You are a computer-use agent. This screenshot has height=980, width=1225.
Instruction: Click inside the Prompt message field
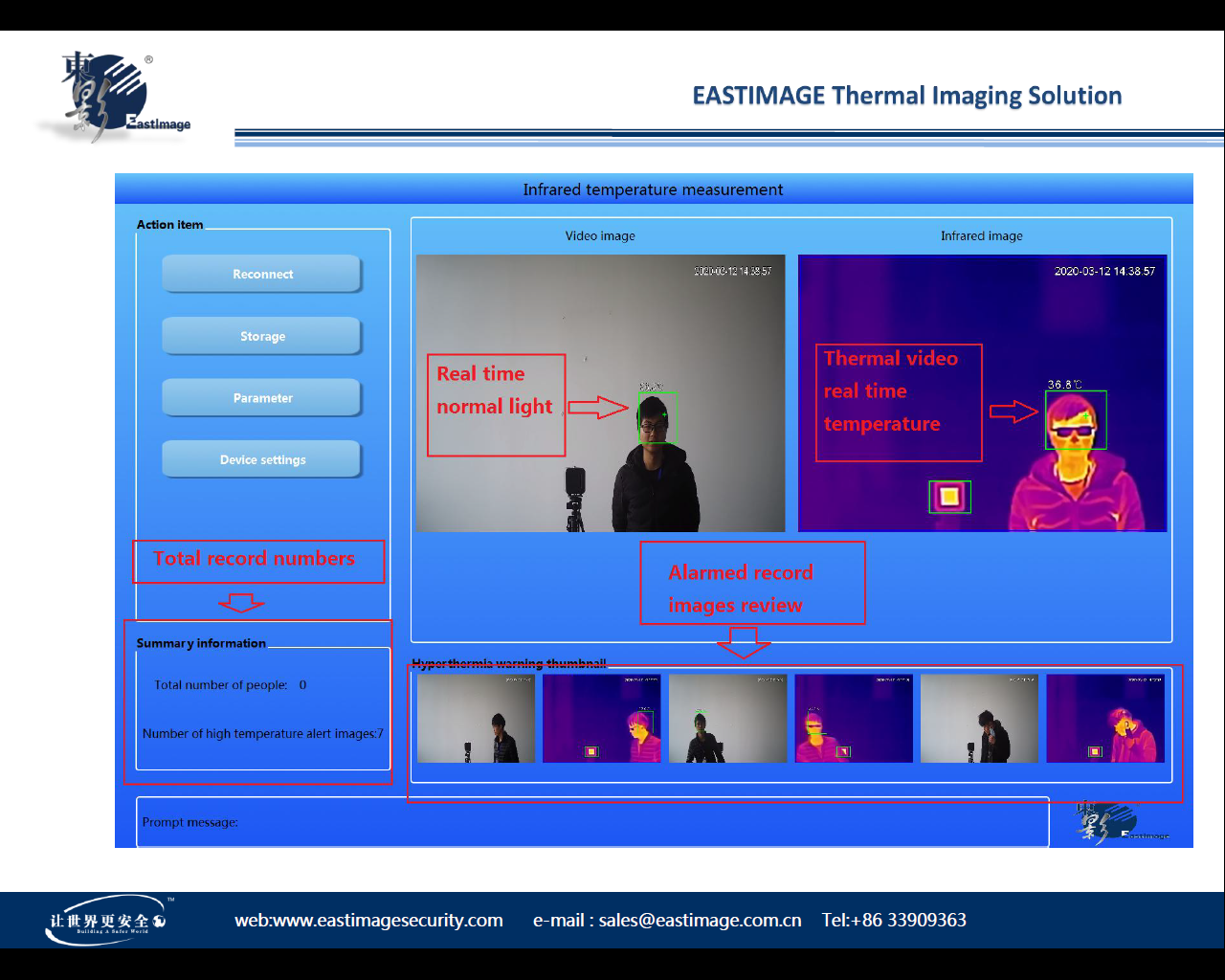593,822
